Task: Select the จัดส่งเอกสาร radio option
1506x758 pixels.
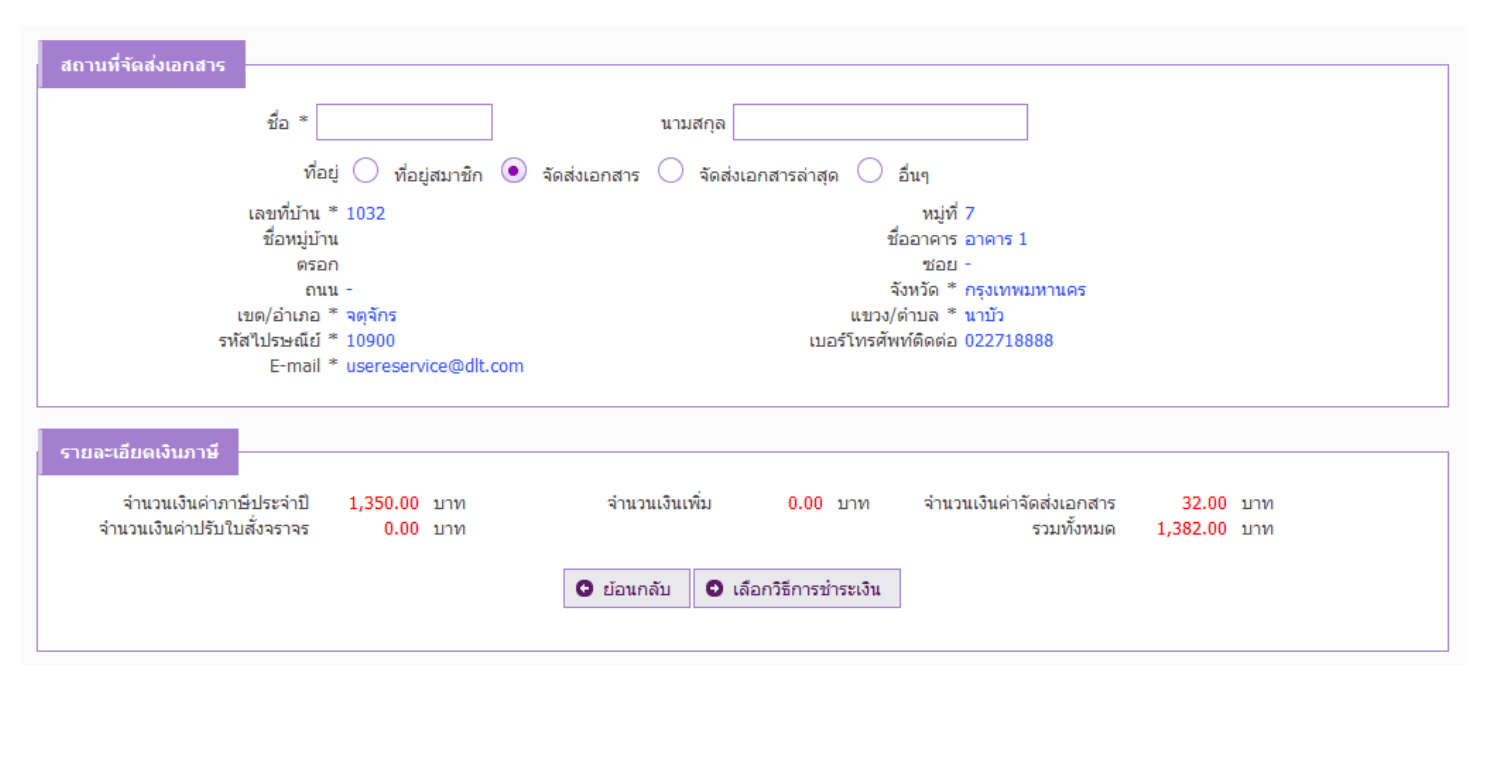Action: pos(514,172)
